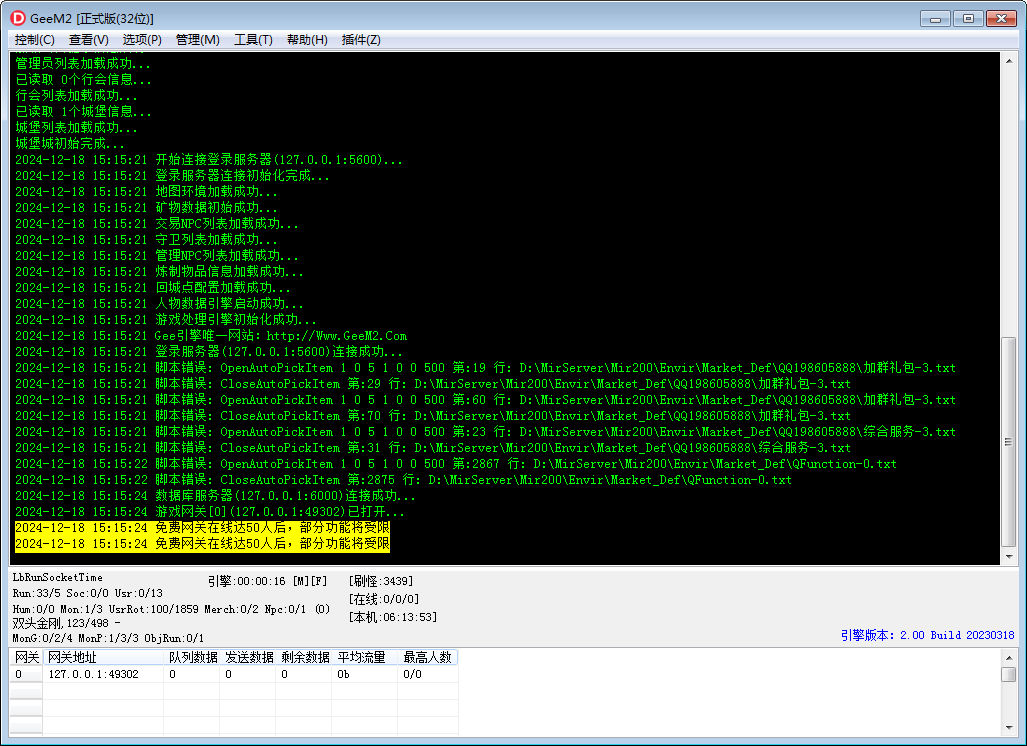Click the 最高人数 column header
This screenshot has height=746, width=1027.
[x=428, y=657]
